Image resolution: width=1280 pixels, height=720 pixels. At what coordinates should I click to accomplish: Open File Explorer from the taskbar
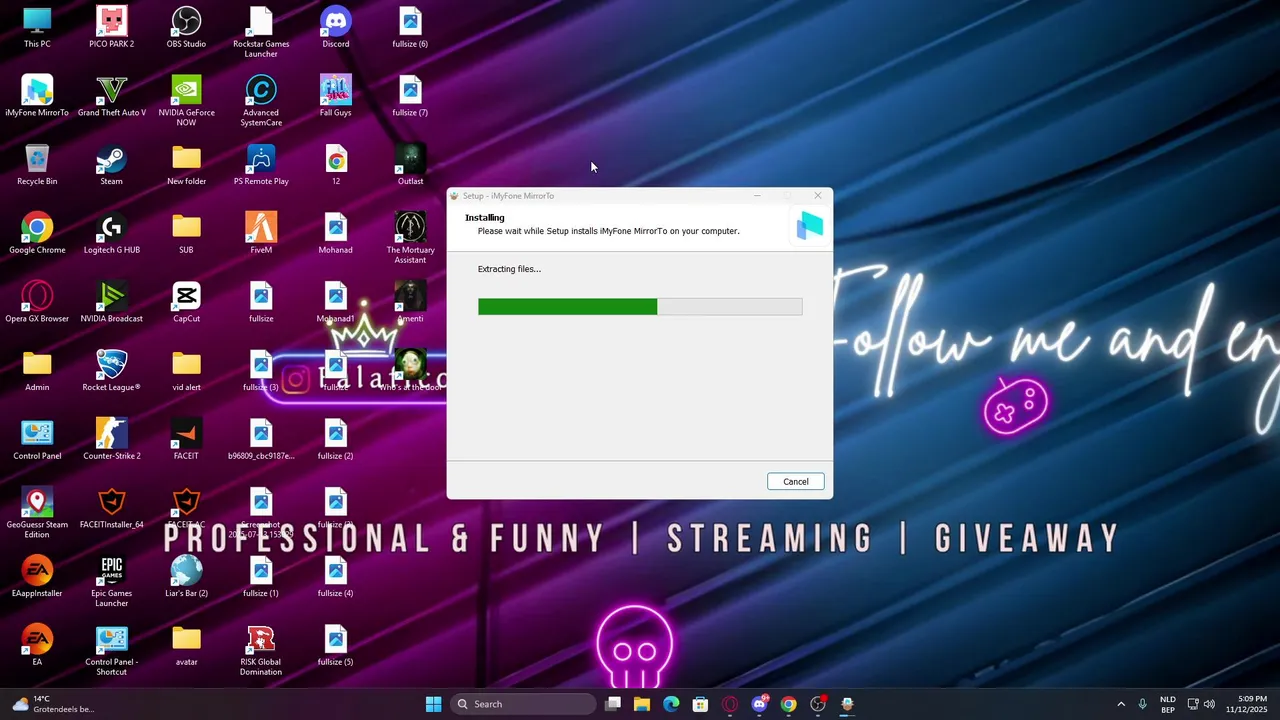tap(642, 704)
